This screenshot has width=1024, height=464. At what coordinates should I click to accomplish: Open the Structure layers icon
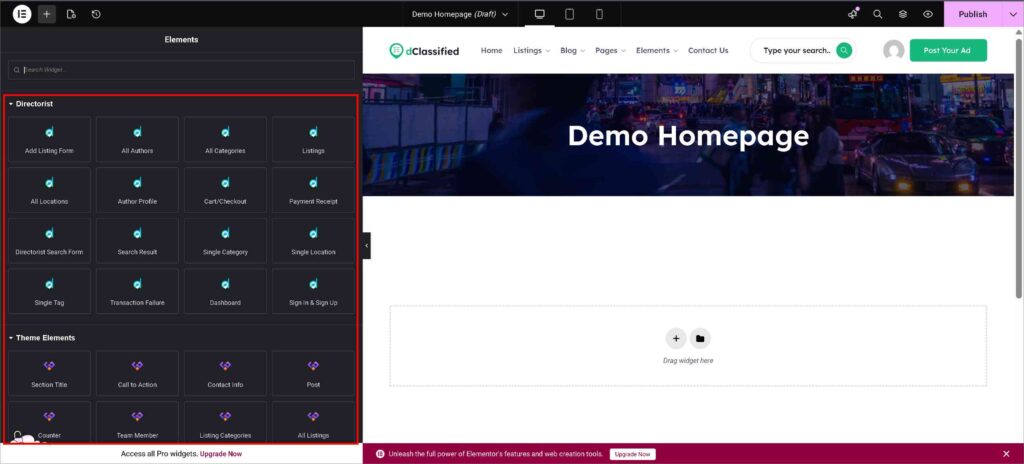click(x=903, y=14)
